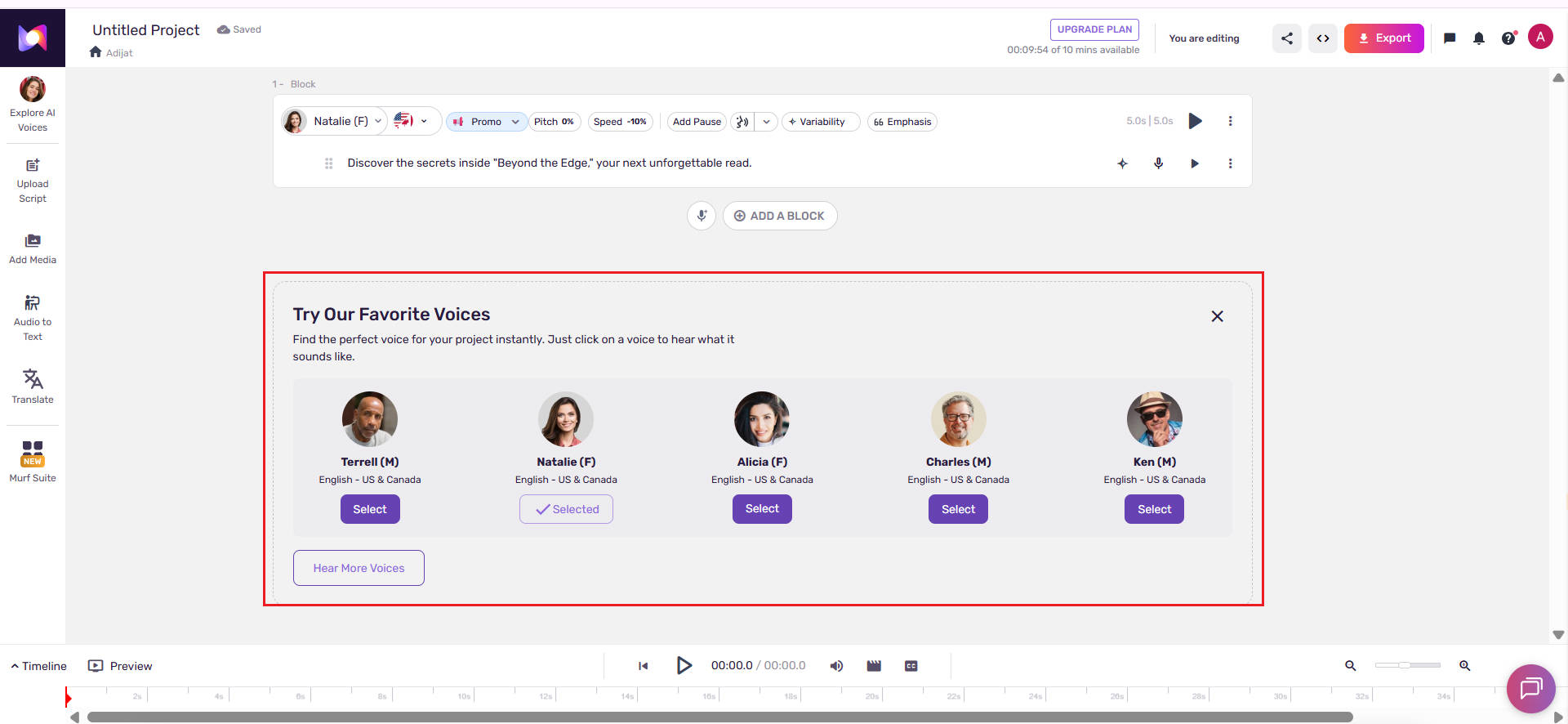Click Ken's voice avatar photo
This screenshot has width=1568, height=724.
(1155, 419)
